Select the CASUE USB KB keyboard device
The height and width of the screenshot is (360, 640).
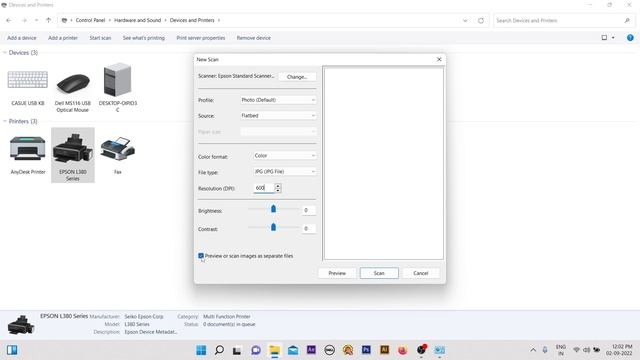coord(28,88)
